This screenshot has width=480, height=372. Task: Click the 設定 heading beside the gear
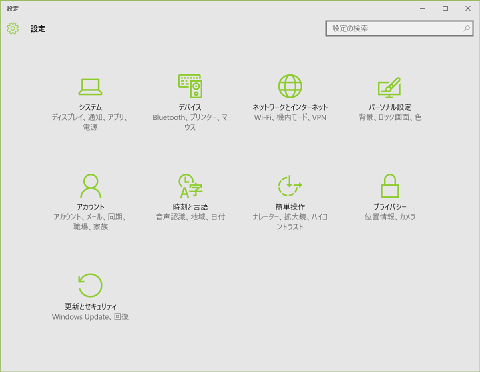click(38, 29)
